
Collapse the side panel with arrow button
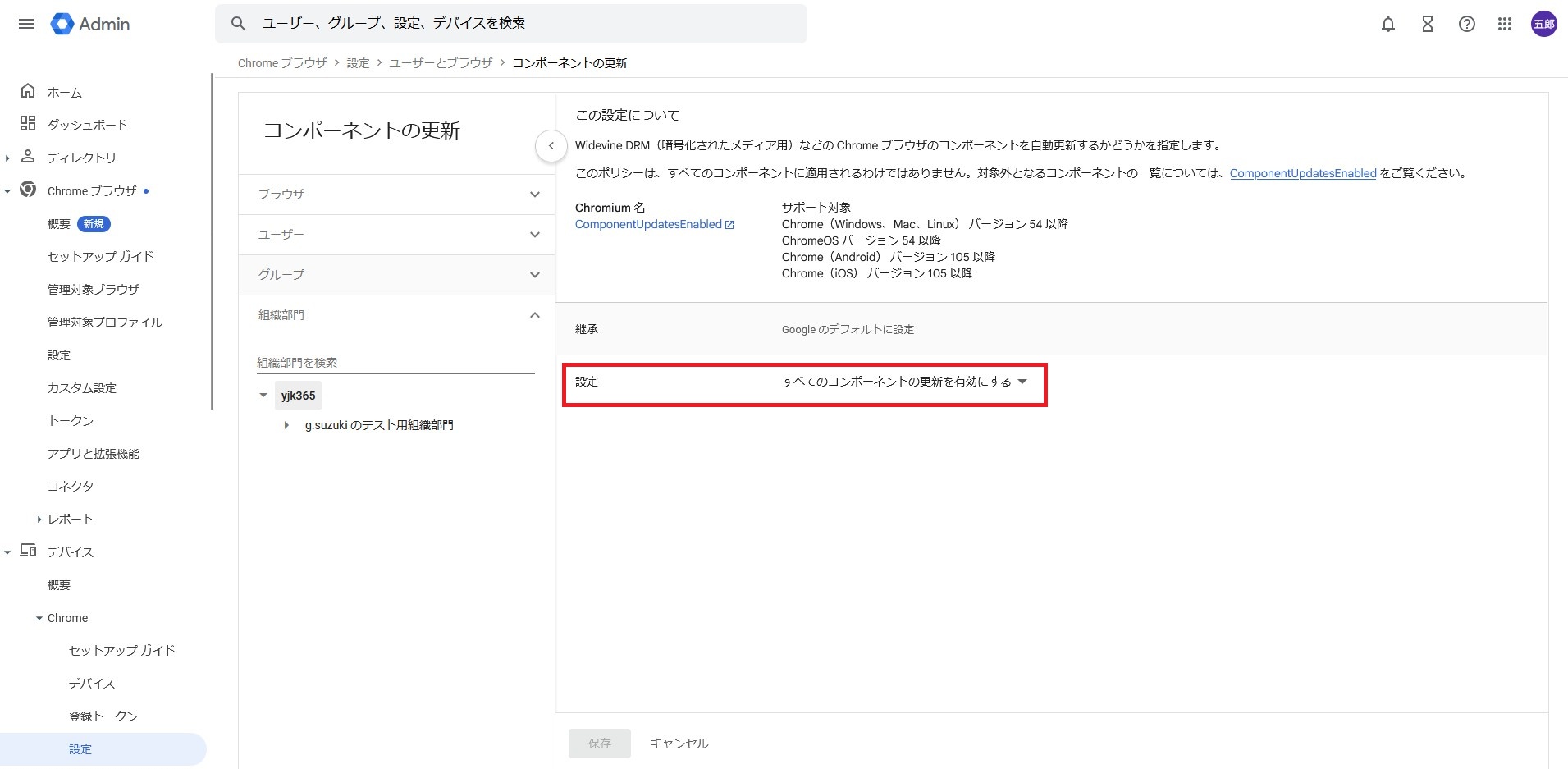tap(551, 146)
